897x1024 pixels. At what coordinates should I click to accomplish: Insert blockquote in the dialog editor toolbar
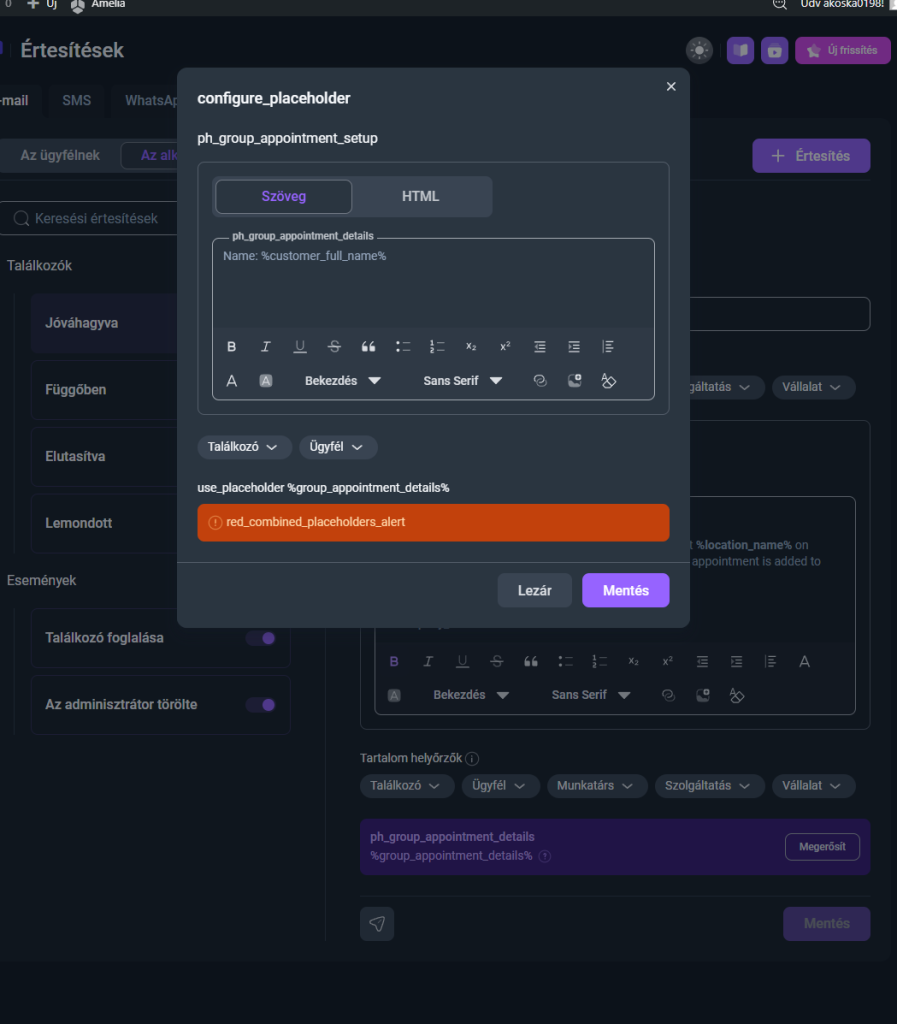coord(368,347)
